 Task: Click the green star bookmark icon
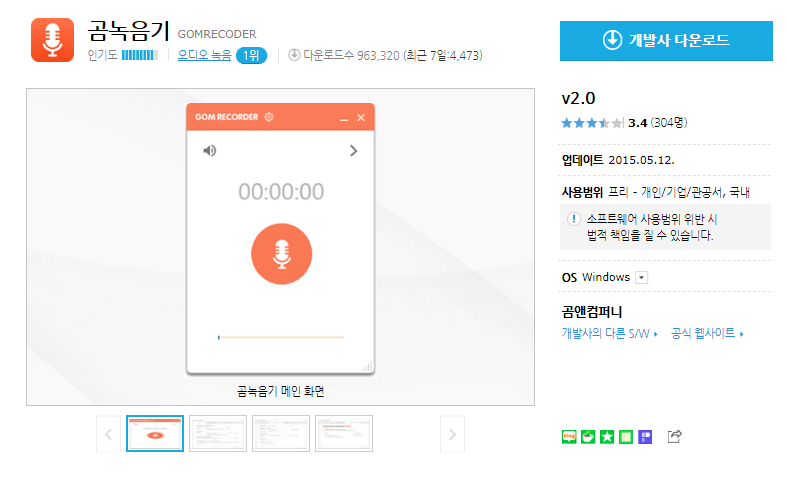pos(606,436)
